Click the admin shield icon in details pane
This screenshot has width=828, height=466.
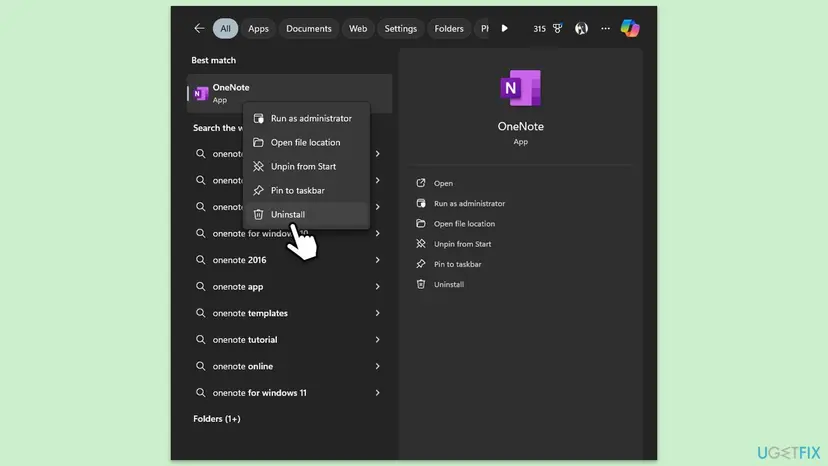[421, 203]
